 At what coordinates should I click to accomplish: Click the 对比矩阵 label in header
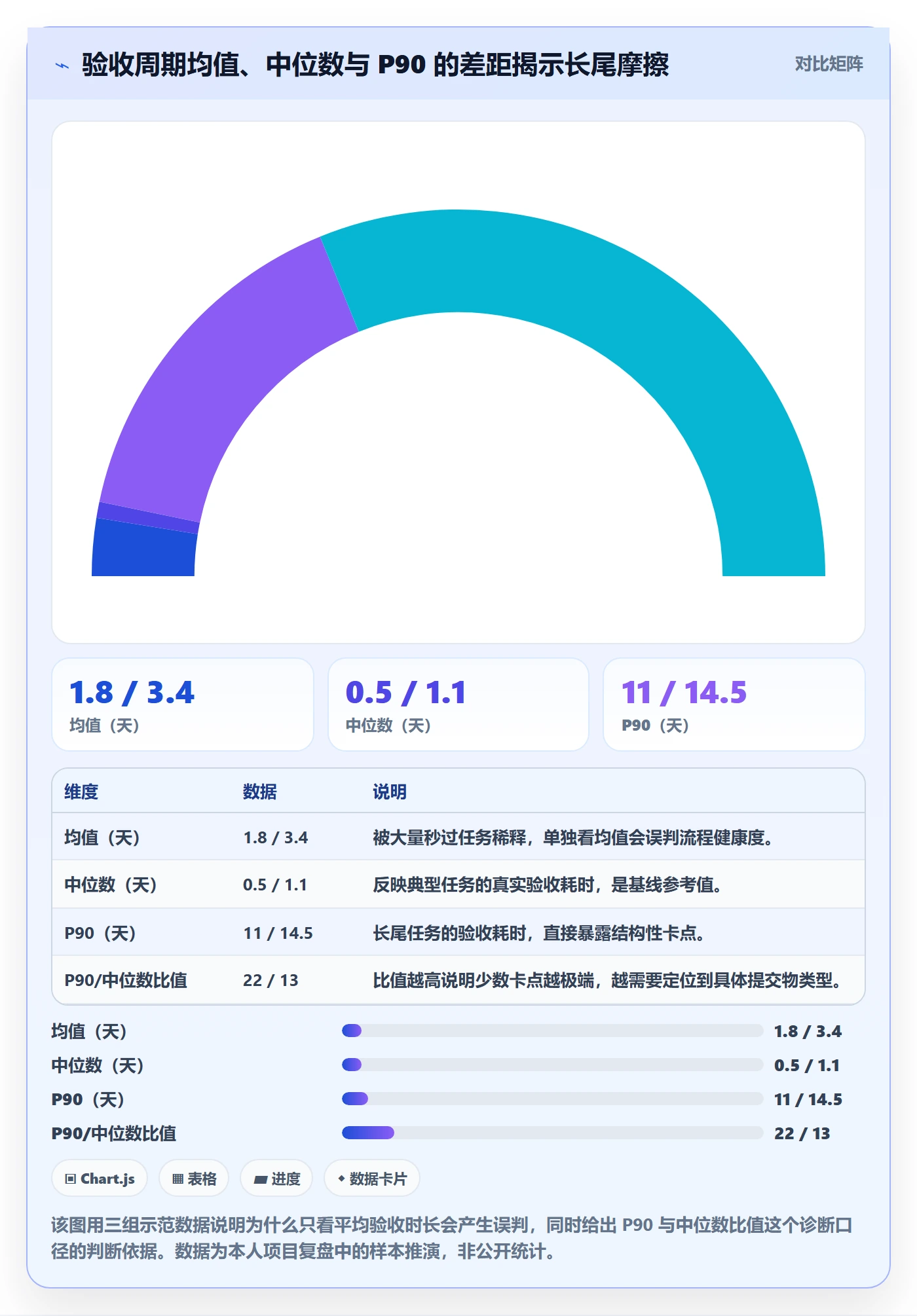[829, 64]
